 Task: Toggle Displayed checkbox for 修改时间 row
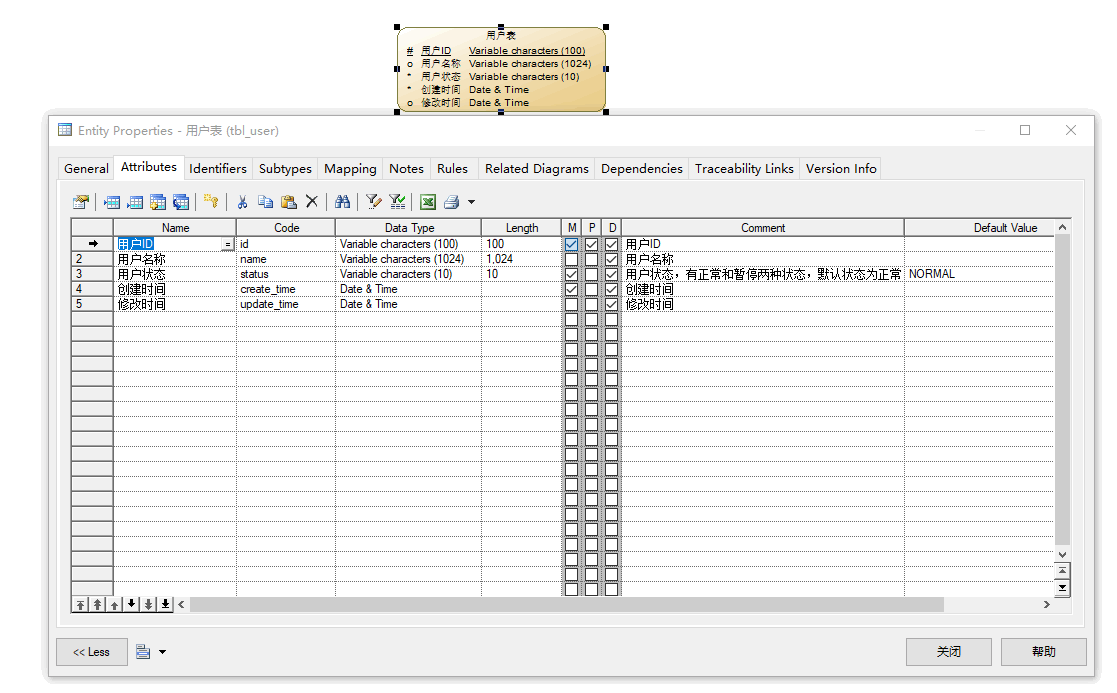click(x=611, y=304)
